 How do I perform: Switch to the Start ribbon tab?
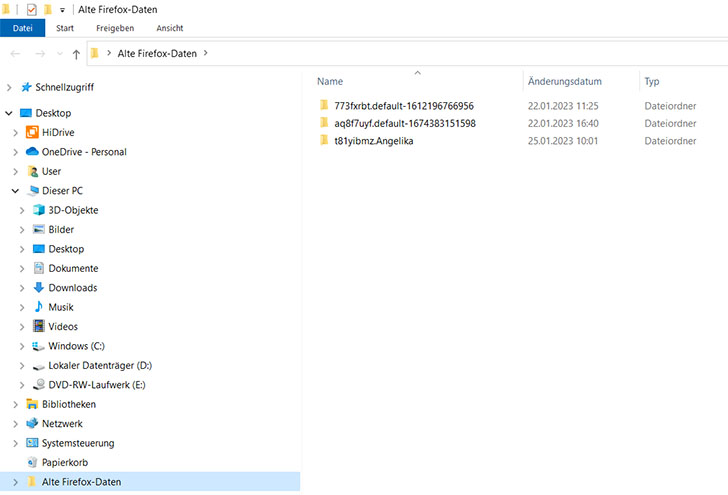click(x=65, y=28)
